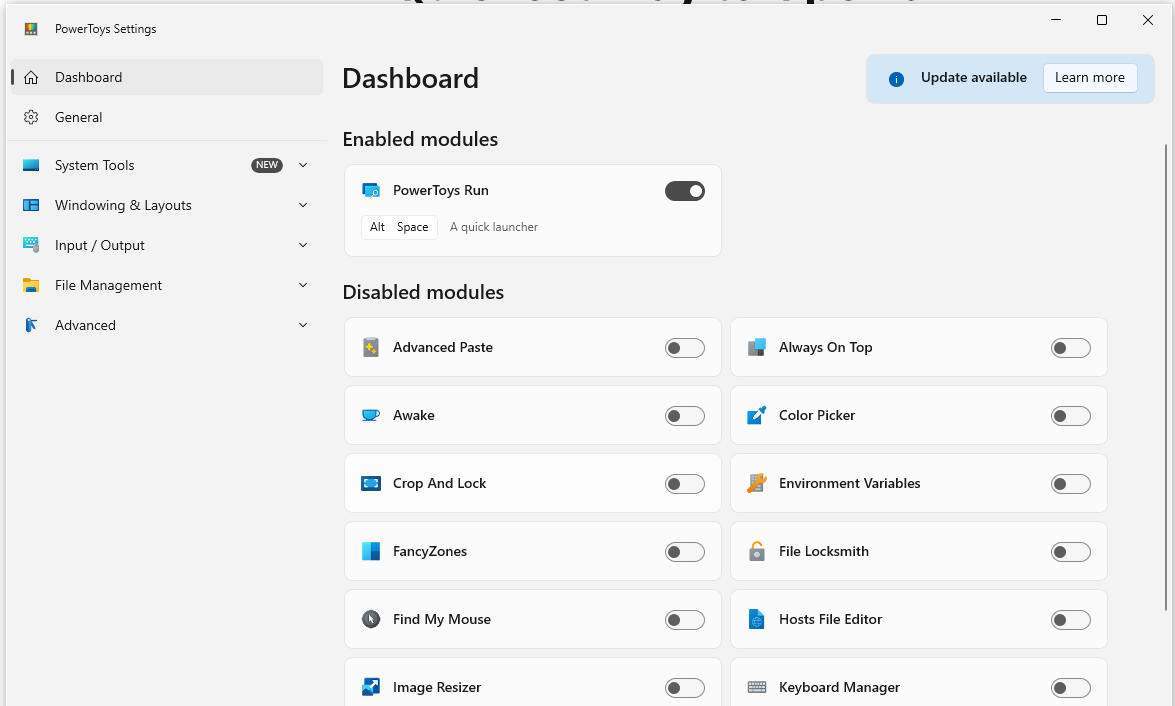Maximize the PowerToys Settings window
The width and height of the screenshot is (1175, 706).
pyautogui.click(x=1102, y=20)
